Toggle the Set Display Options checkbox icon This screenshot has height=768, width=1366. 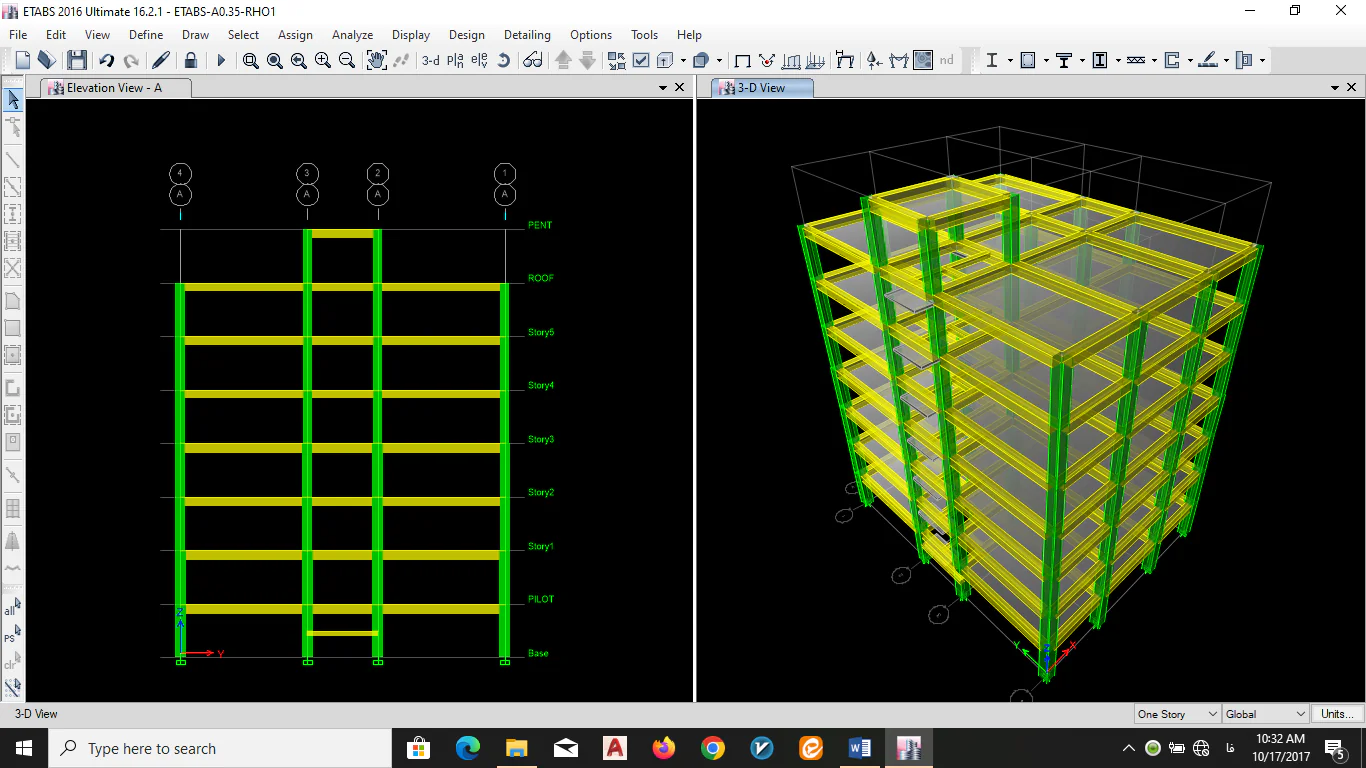pos(641,60)
